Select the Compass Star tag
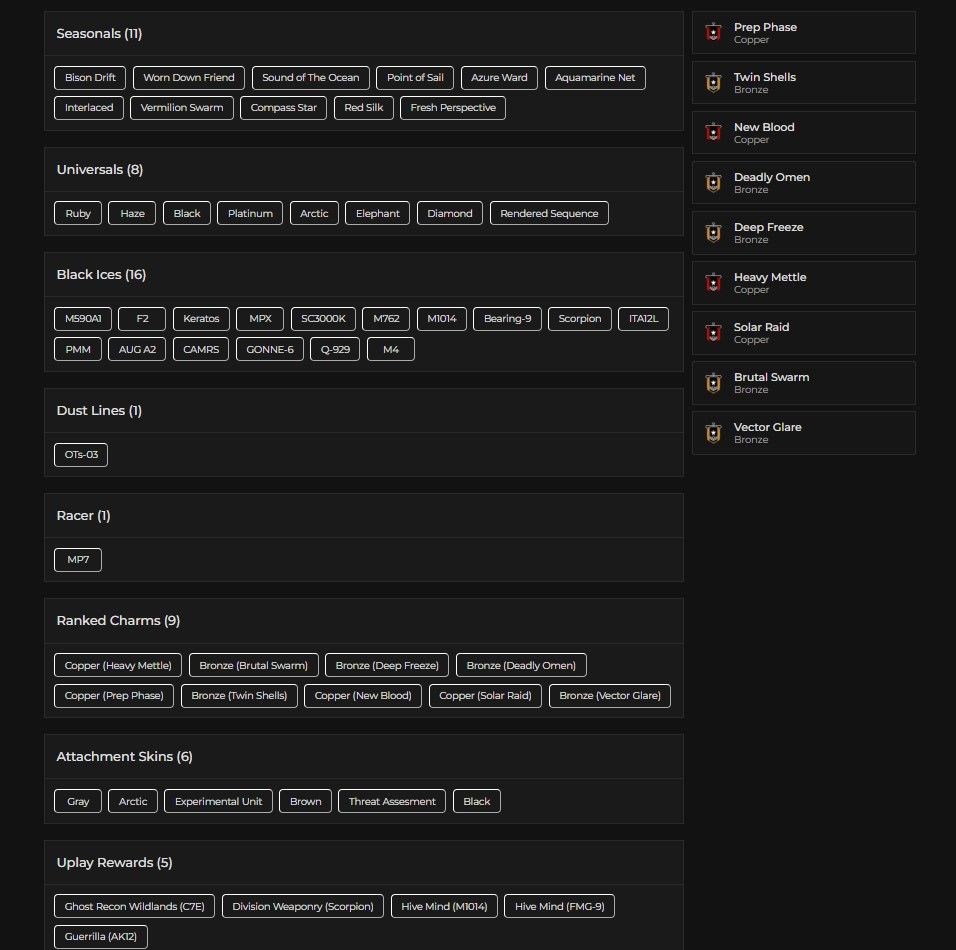The image size is (956, 950). click(x=284, y=108)
